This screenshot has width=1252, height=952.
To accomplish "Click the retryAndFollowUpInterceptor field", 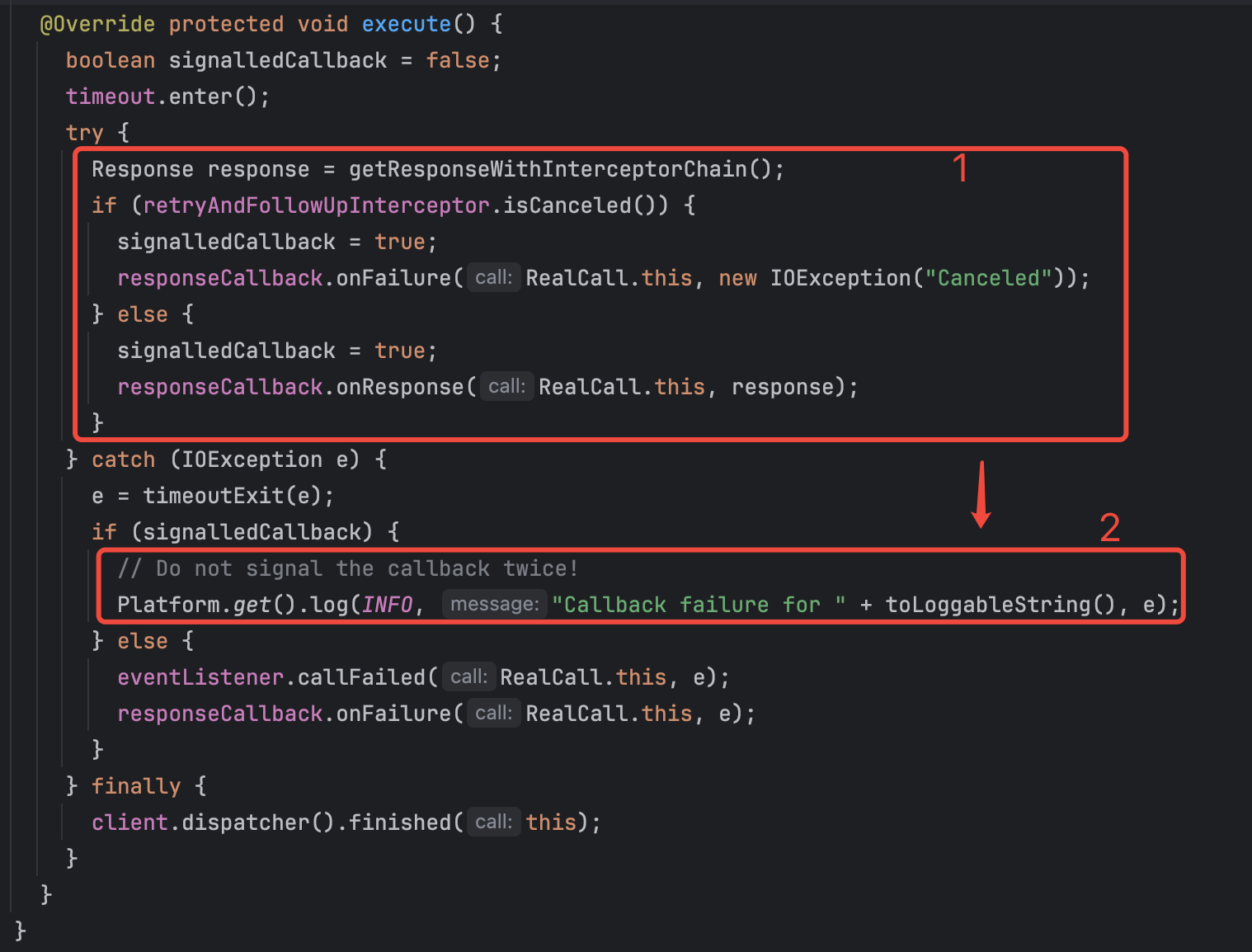I will [x=316, y=205].
